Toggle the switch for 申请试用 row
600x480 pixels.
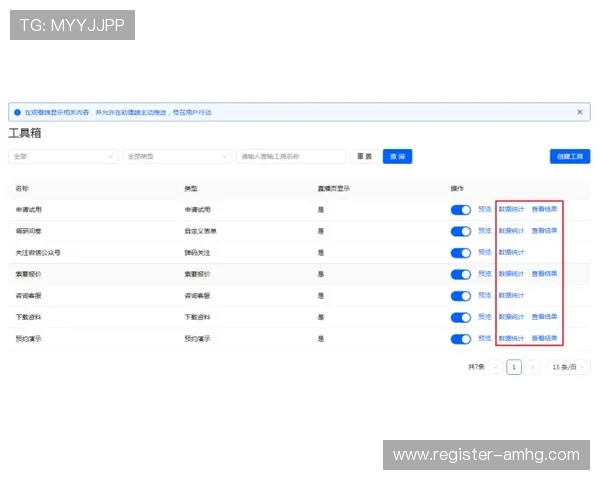click(461, 210)
